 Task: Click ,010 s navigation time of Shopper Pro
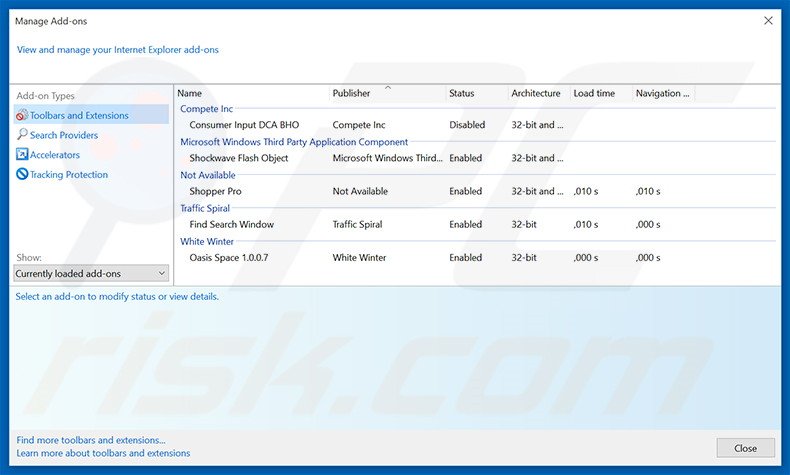point(648,191)
